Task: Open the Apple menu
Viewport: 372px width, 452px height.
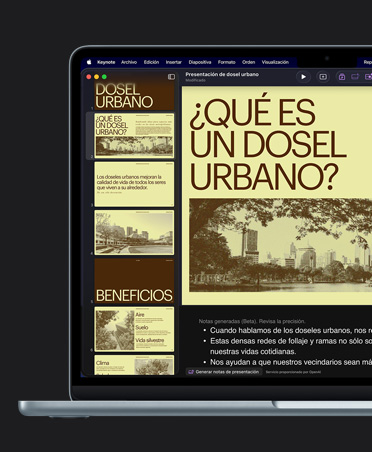Action: pos(89,62)
